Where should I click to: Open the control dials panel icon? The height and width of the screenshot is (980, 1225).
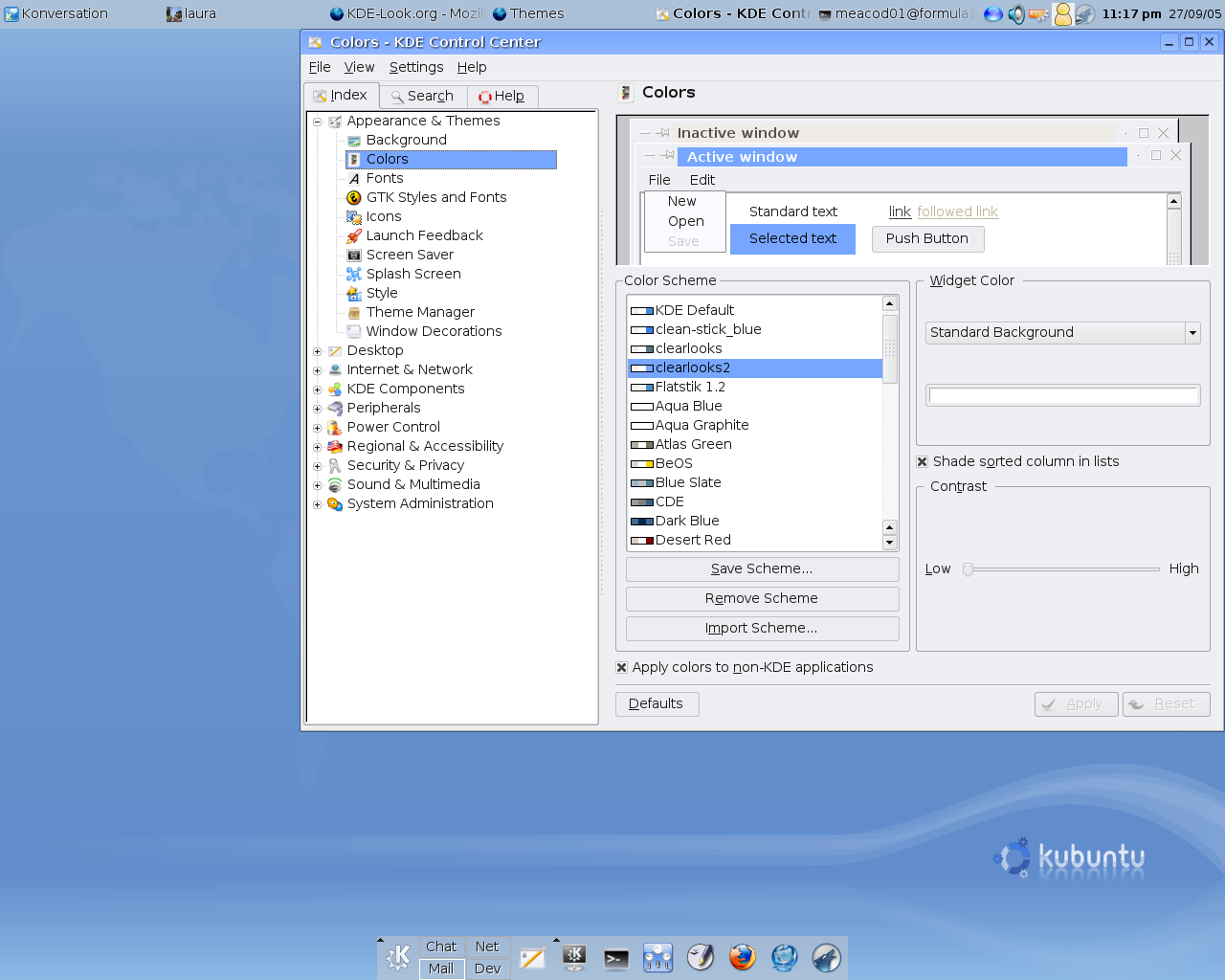pyautogui.click(x=658, y=958)
